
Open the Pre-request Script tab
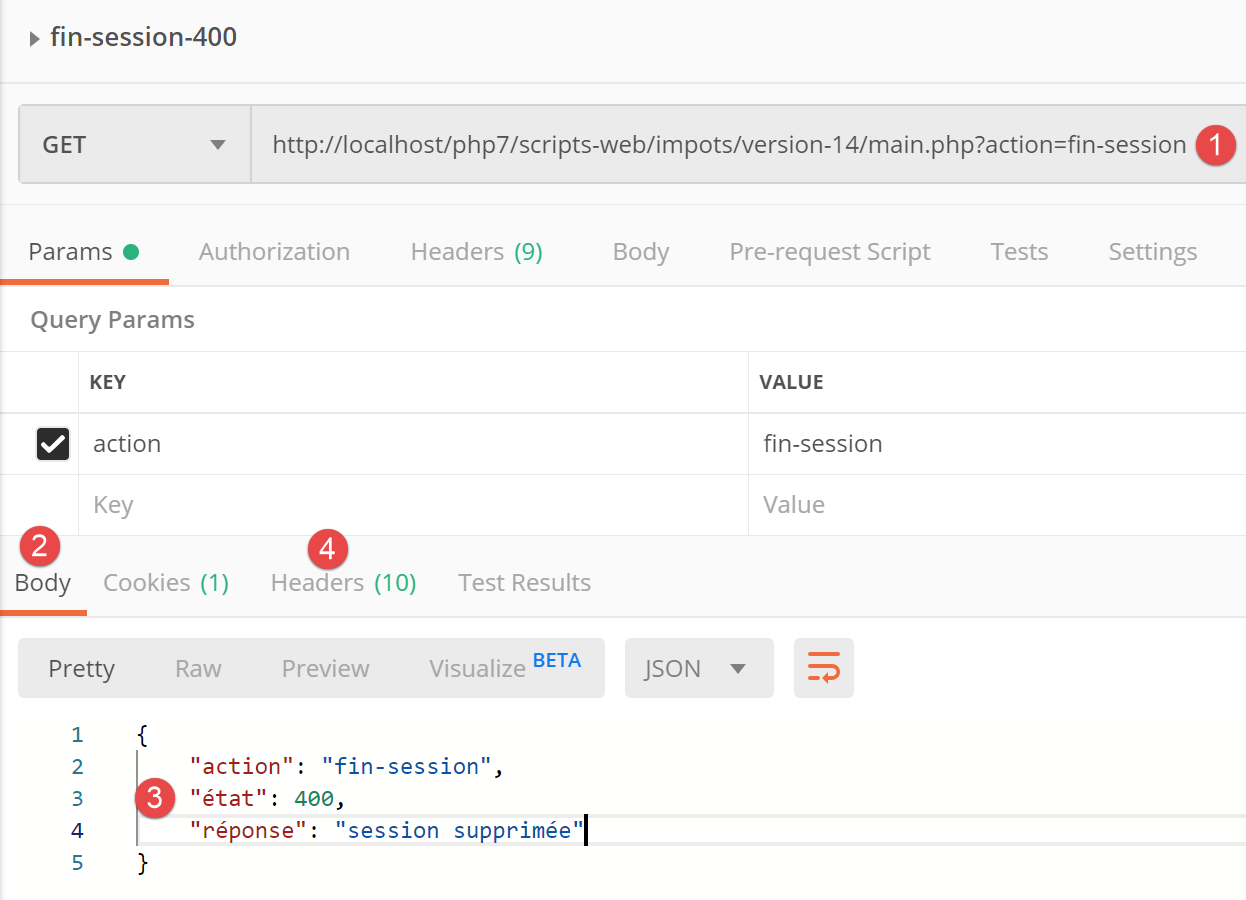(829, 252)
